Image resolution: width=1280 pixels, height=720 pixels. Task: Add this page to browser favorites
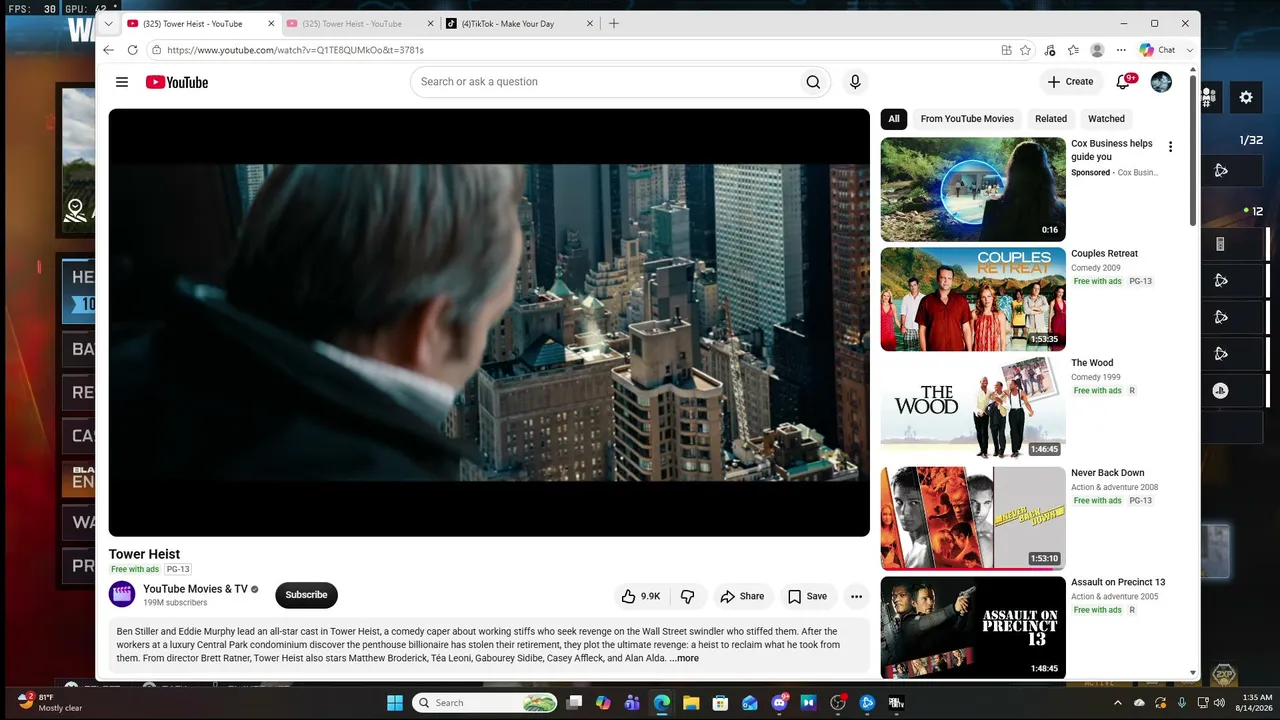pyautogui.click(x=1025, y=50)
